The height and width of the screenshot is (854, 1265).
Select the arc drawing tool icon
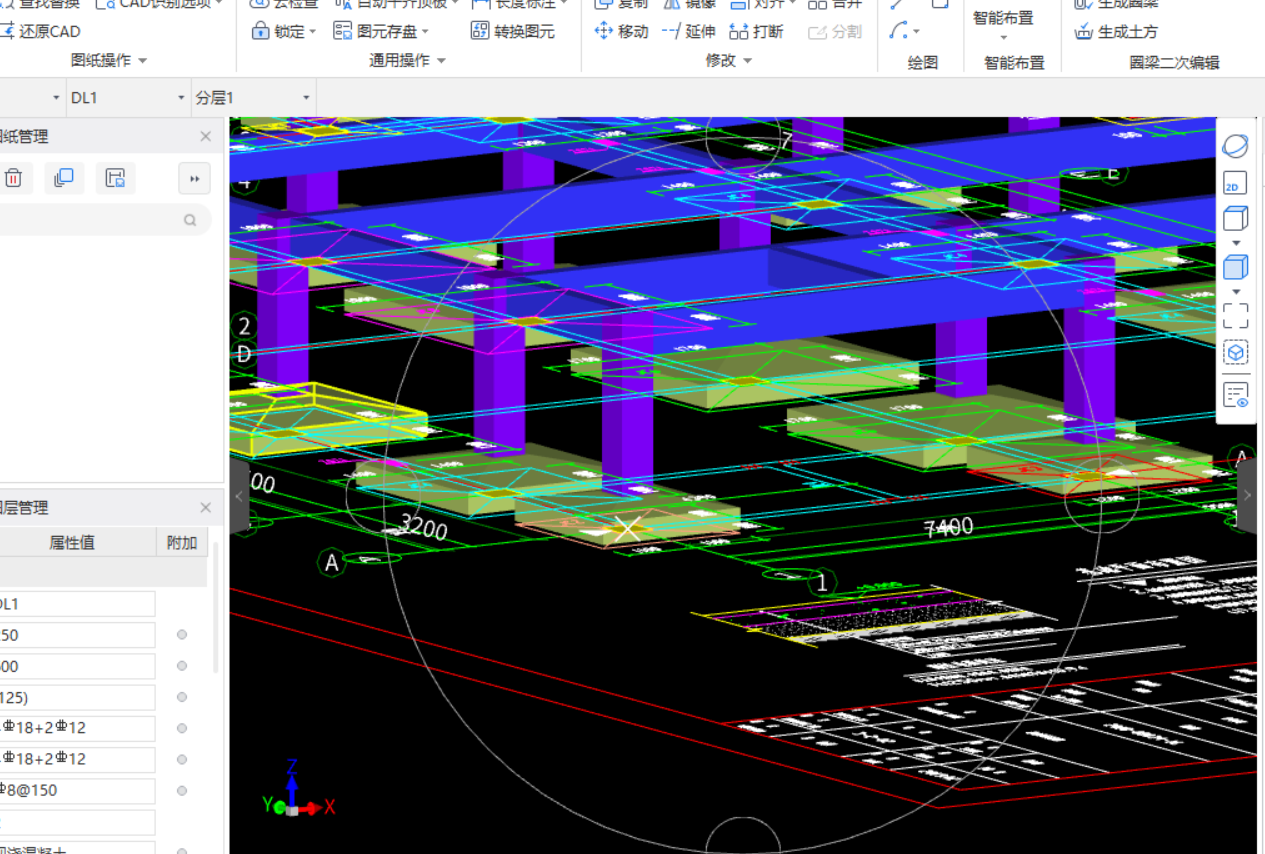tap(898, 31)
